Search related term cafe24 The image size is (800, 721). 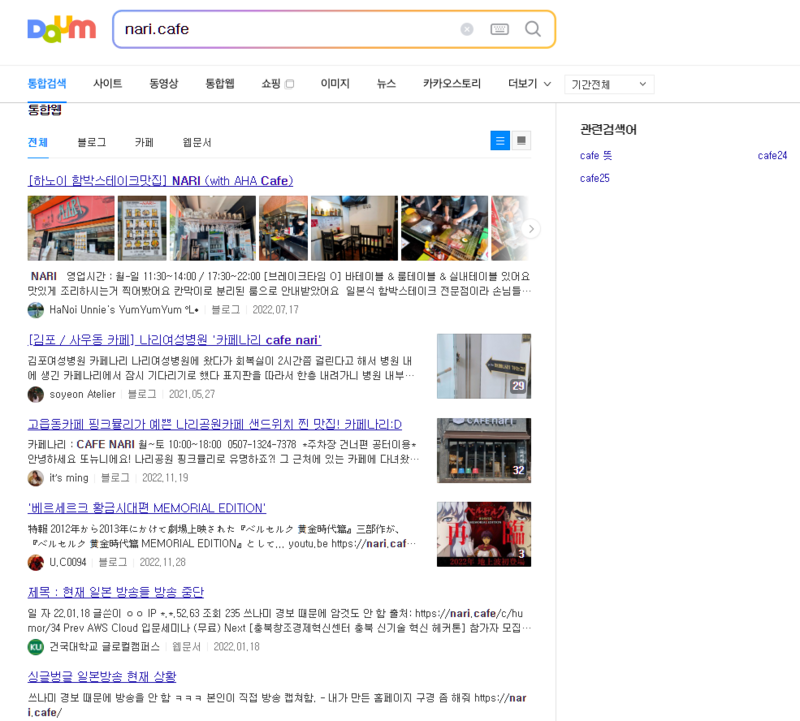click(772, 156)
